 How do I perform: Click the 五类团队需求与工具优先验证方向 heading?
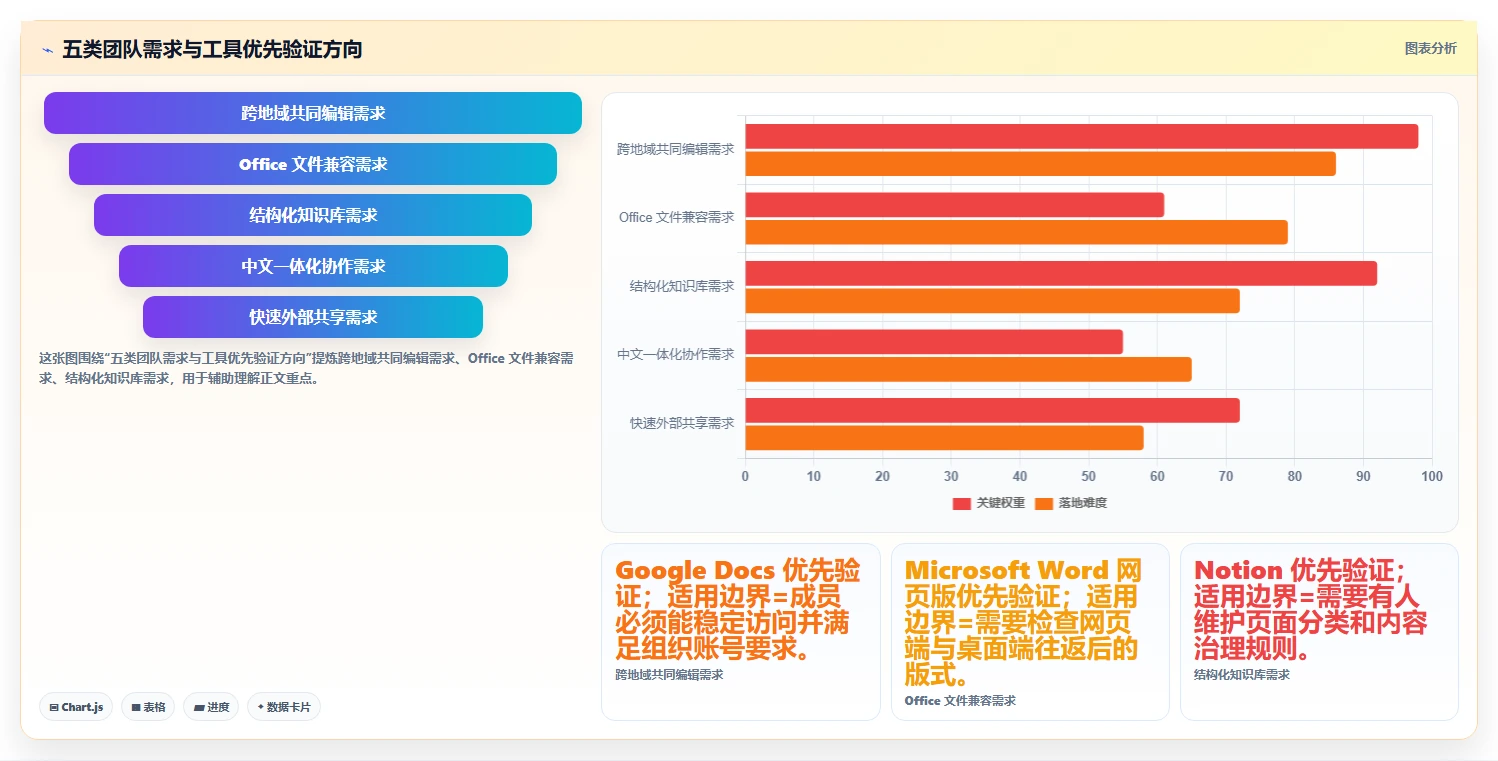tap(212, 49)
